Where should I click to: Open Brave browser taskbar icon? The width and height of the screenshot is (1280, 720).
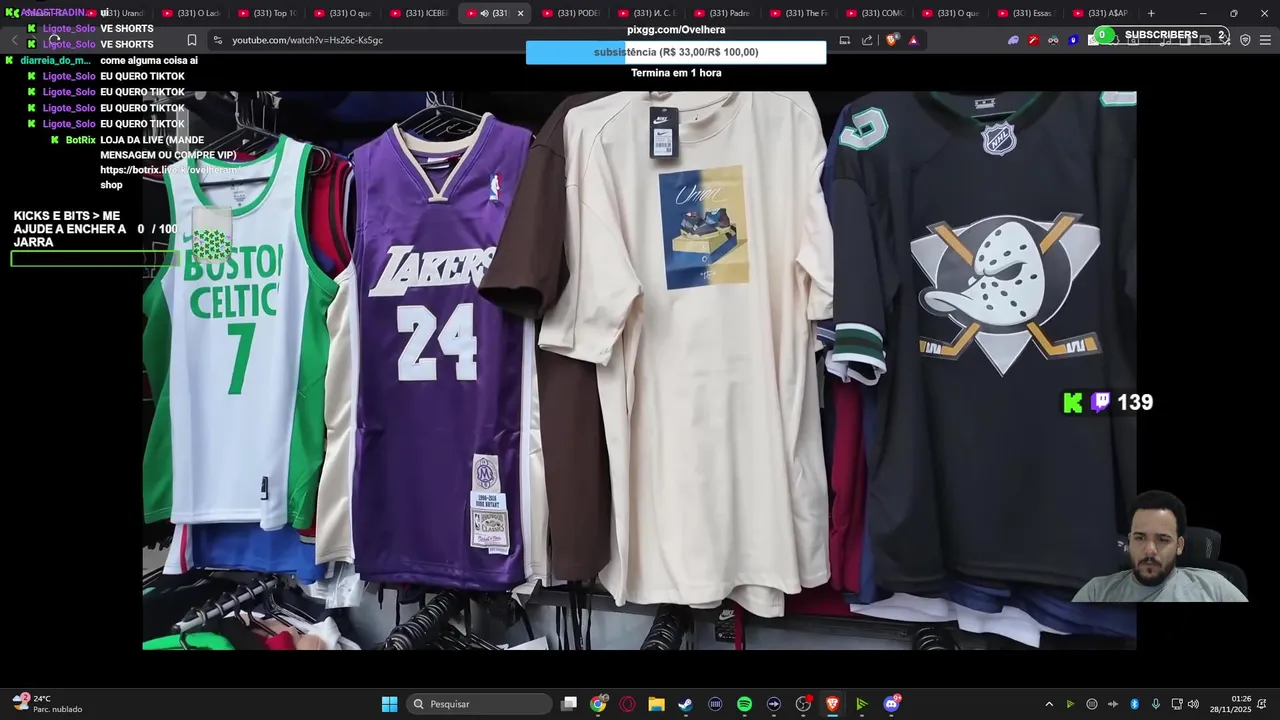click(832, 704)
